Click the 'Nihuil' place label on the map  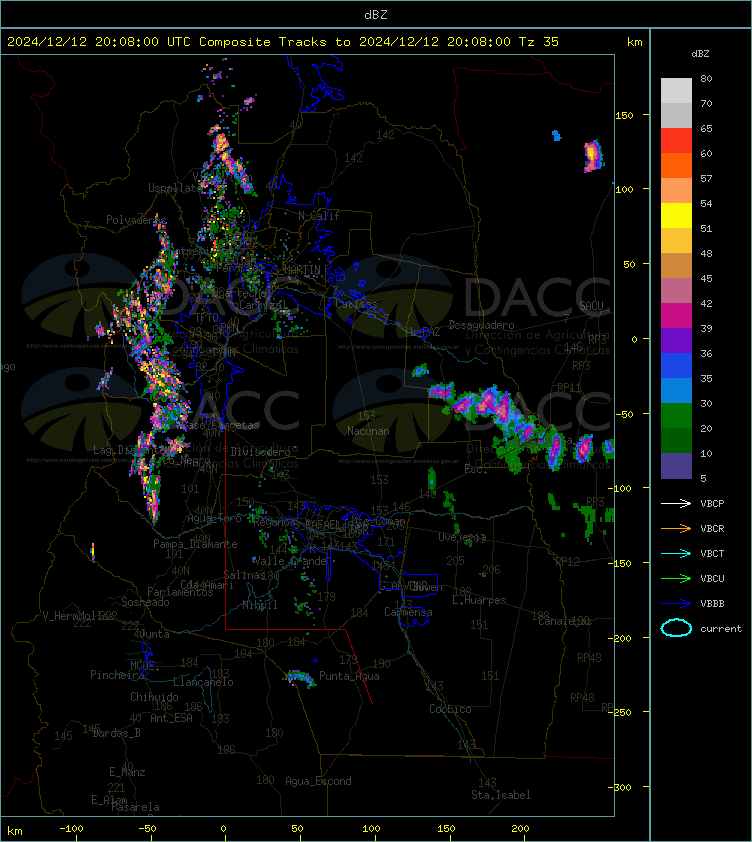260,605
